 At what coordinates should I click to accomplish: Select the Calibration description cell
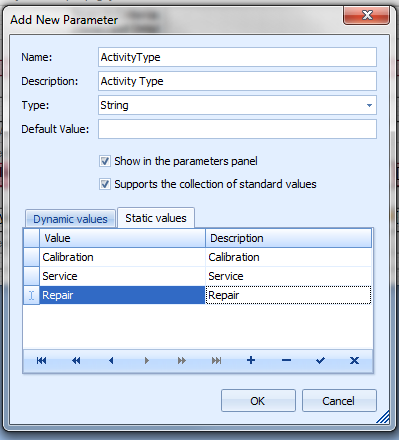coord(288,257)
